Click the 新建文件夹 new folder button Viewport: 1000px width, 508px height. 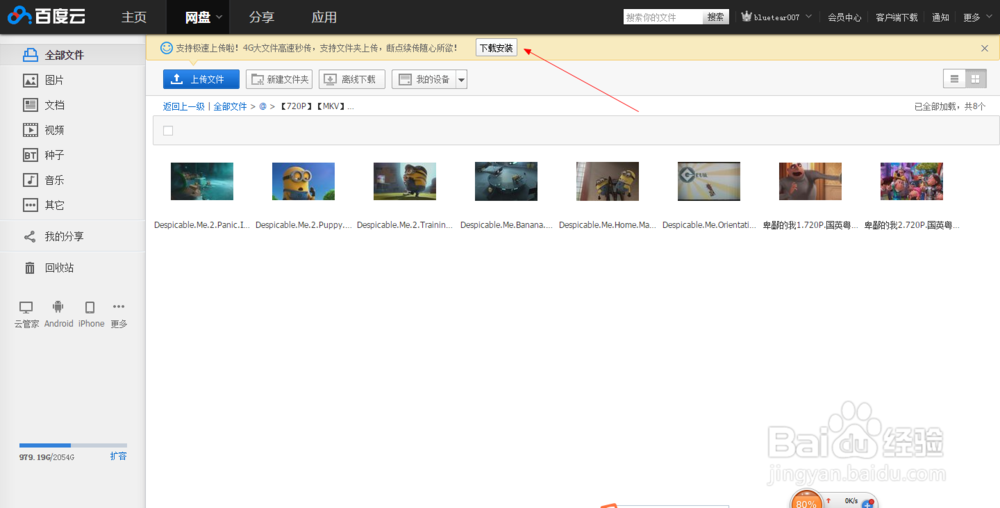coord(279,79)
